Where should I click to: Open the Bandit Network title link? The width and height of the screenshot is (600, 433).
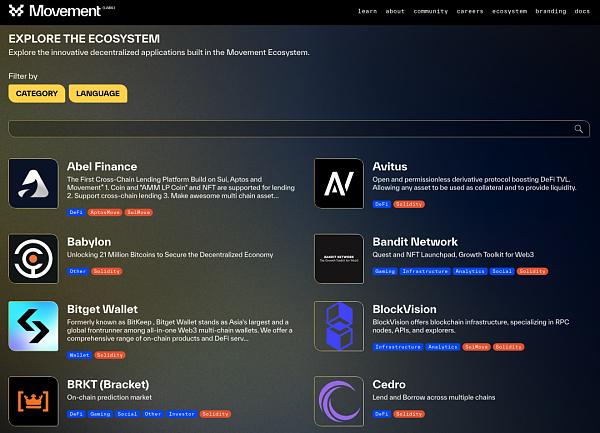click(415, 241)
